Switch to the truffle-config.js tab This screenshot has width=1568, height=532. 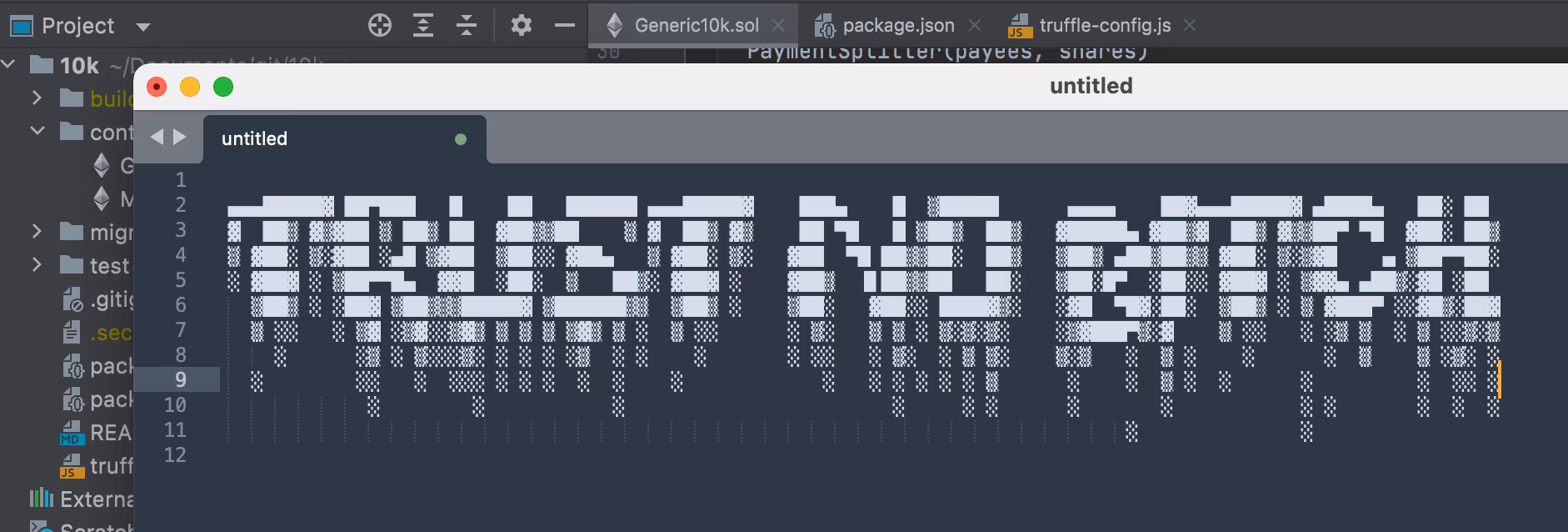coord(1104,26)
